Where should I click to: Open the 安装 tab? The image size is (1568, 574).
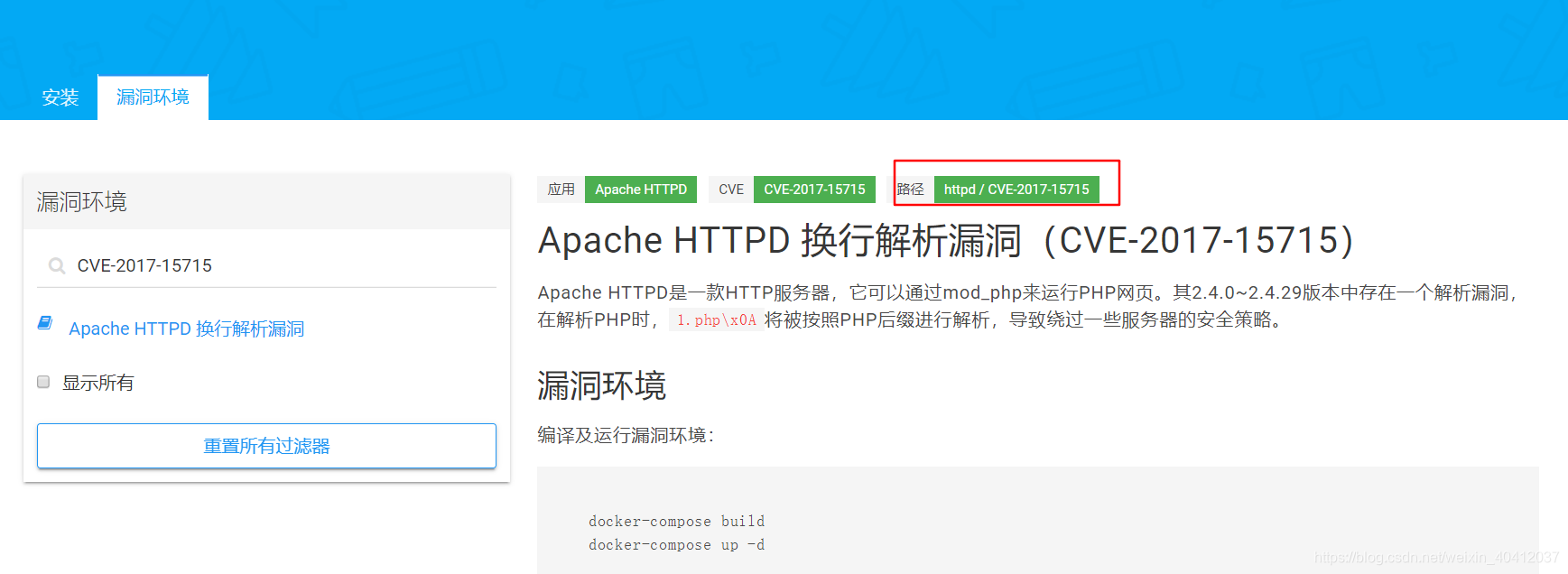point(60,97)
